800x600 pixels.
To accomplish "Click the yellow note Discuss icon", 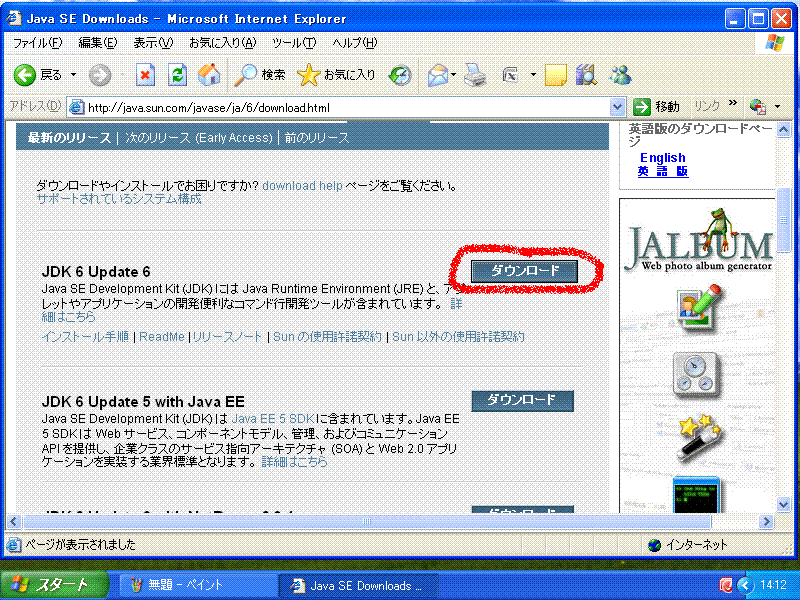I will (x=556, y=75).
